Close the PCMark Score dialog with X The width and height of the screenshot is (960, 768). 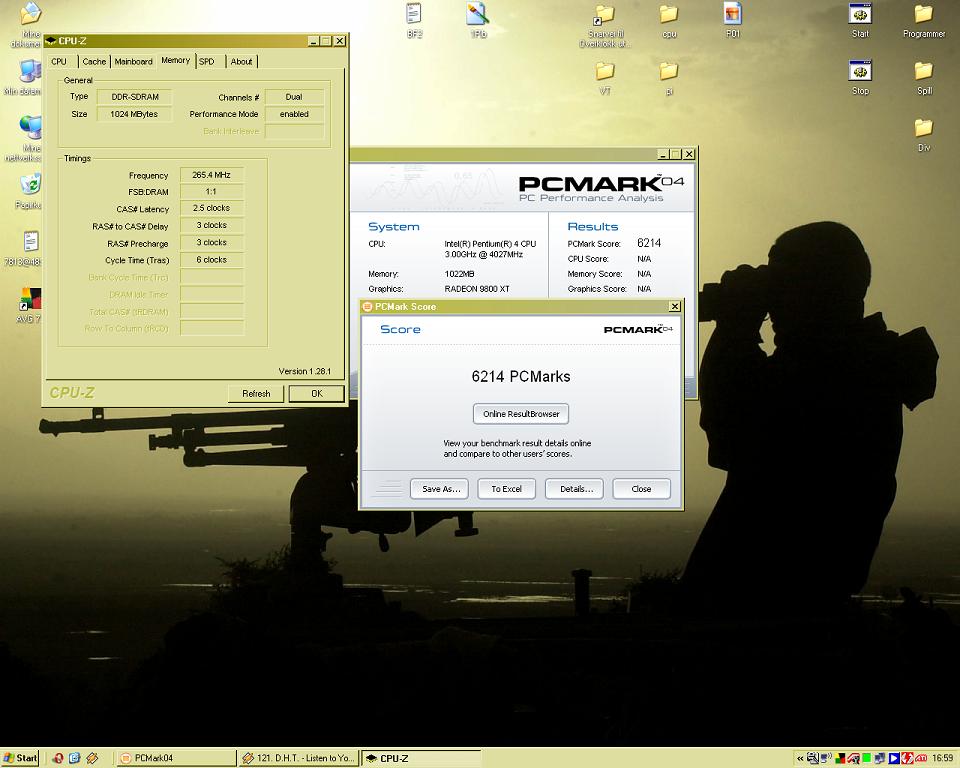pos(675,306)
